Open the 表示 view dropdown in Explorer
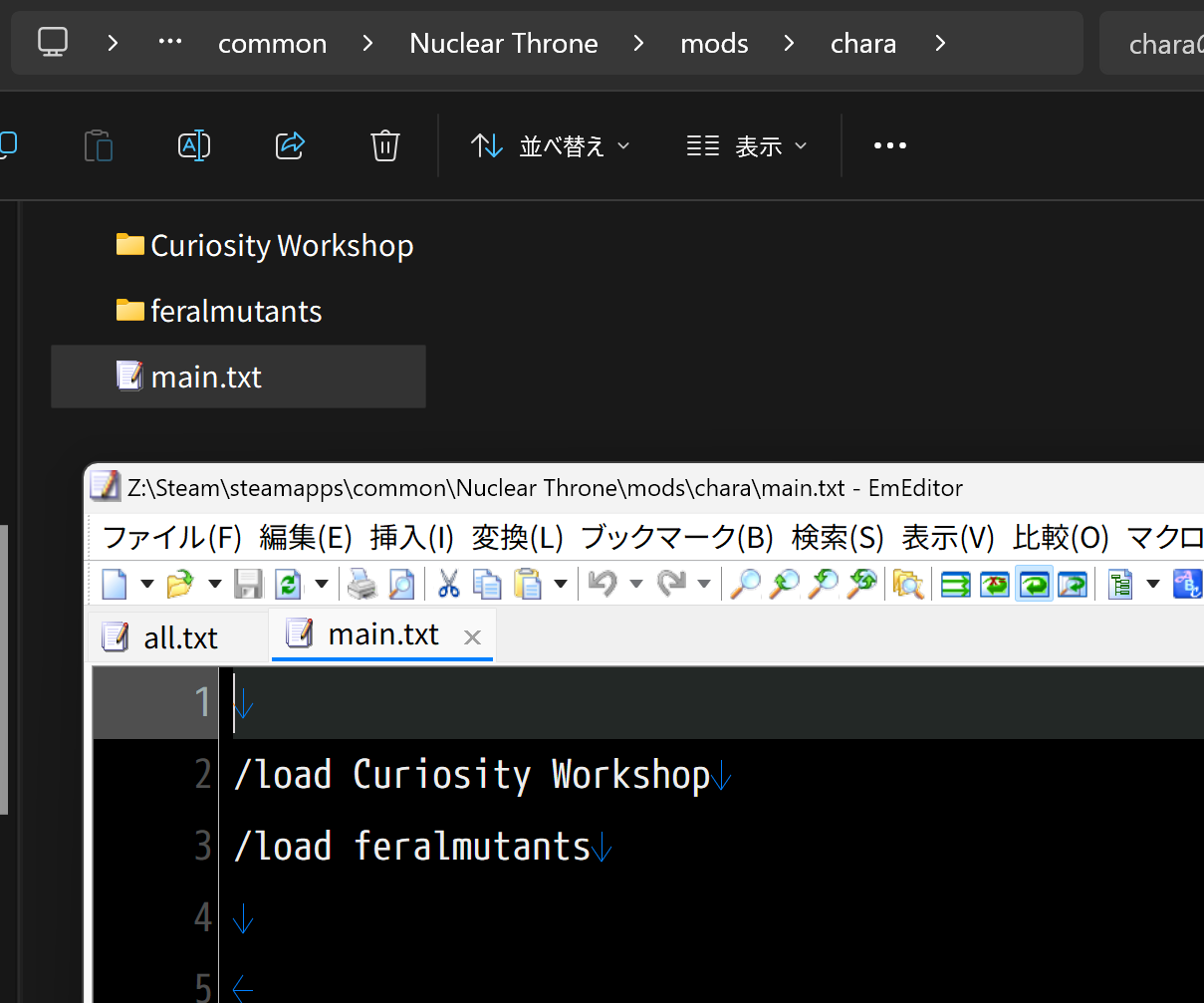The image size is (1204, 1003). [747, 146]
